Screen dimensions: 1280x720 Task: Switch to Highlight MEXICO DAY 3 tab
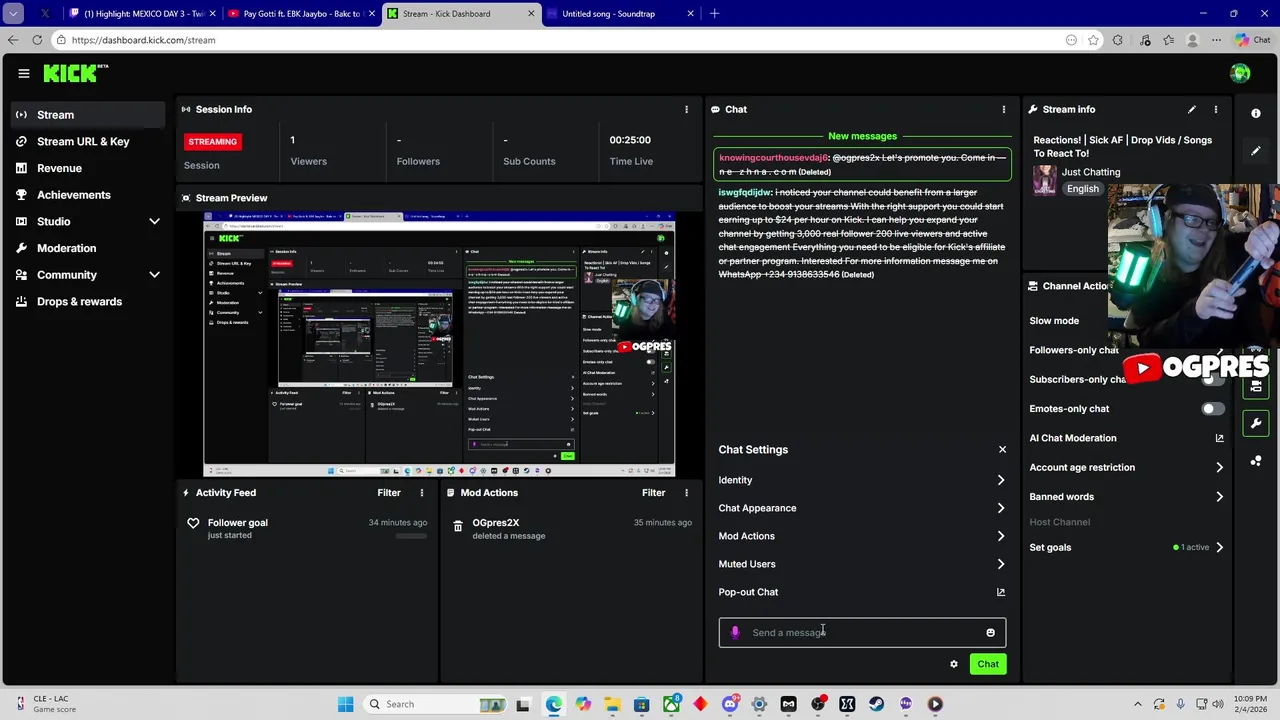[x=141, y=14]
